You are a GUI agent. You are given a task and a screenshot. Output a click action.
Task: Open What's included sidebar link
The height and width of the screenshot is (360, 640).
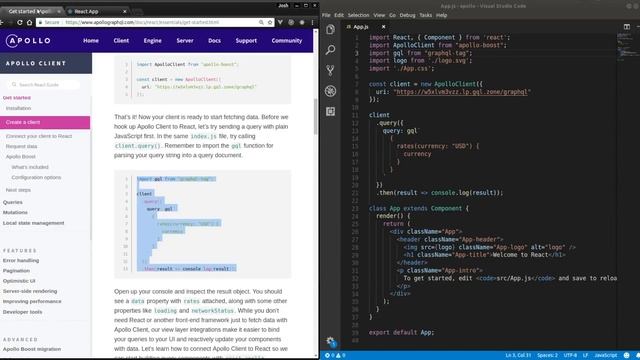[x=30, y=167]
